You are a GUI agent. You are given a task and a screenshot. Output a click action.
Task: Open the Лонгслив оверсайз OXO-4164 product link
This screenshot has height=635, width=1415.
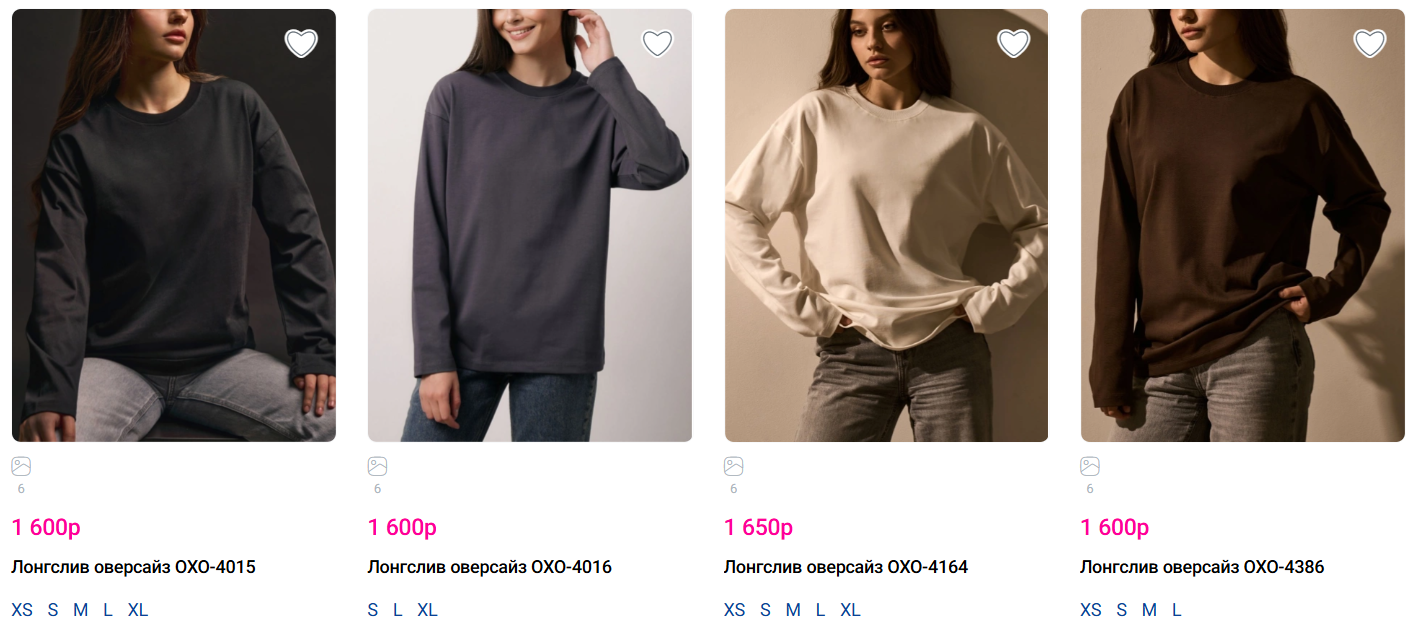pos(846,567)
